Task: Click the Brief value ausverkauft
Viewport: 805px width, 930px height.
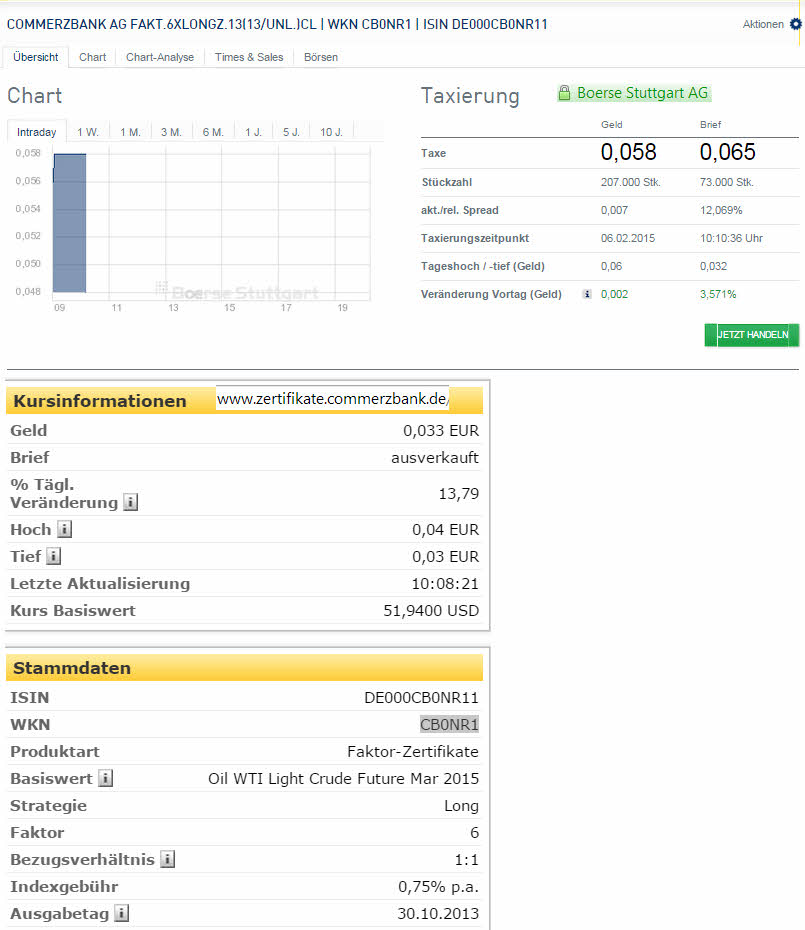Action: click(435, 457)
